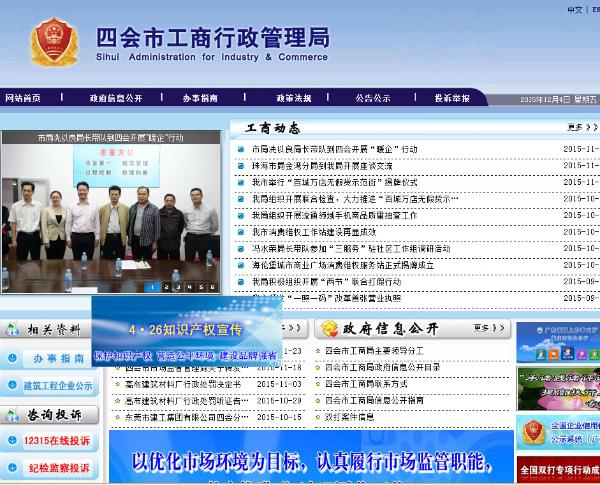Click the group photo in the news carousel
Image resolution: width=600 pixels, height=485 pixels.
tap(109, 210)
